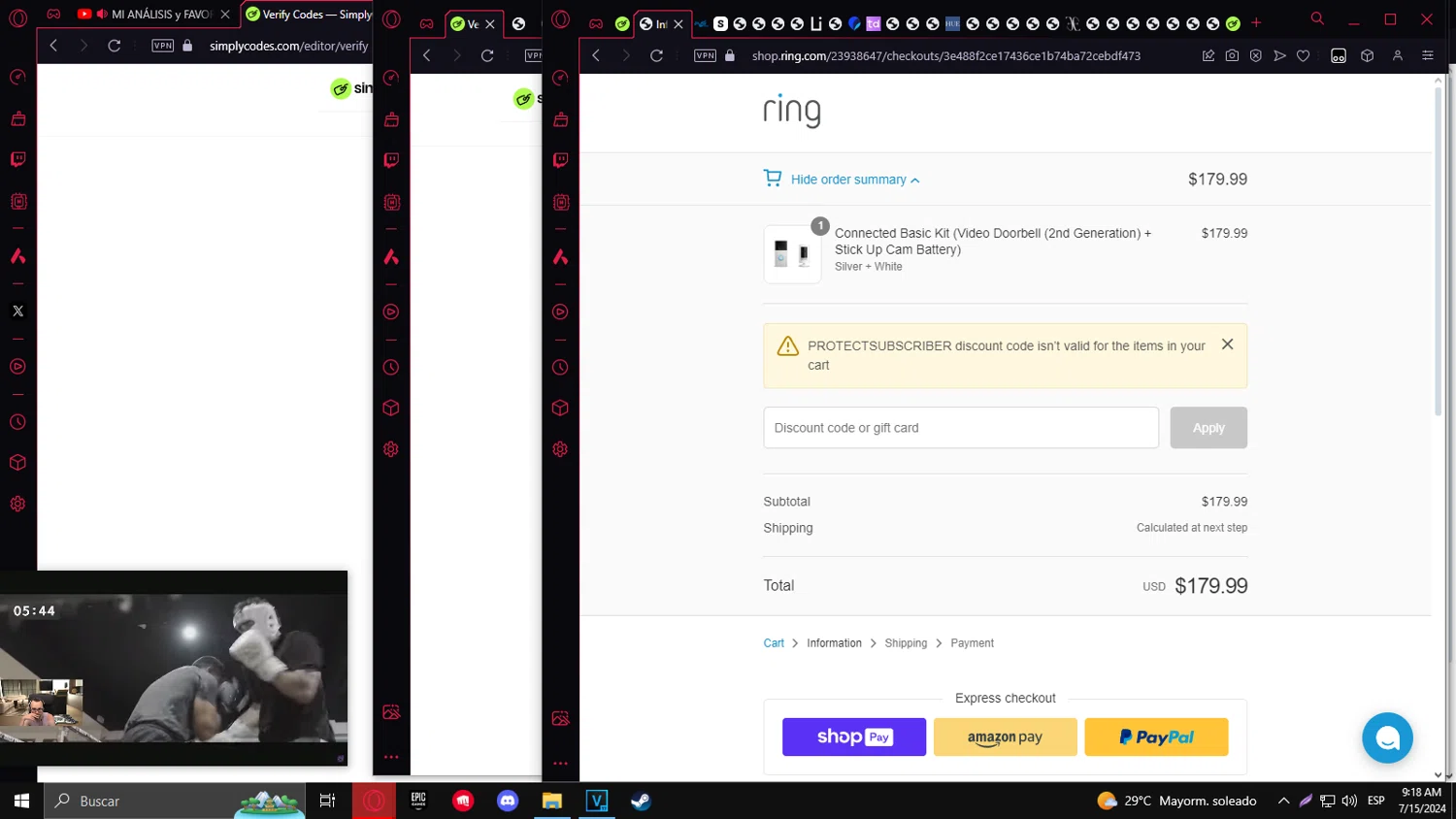Open the Opera menu in the ring window
The image size is (1456, 819).
point(560,19)
